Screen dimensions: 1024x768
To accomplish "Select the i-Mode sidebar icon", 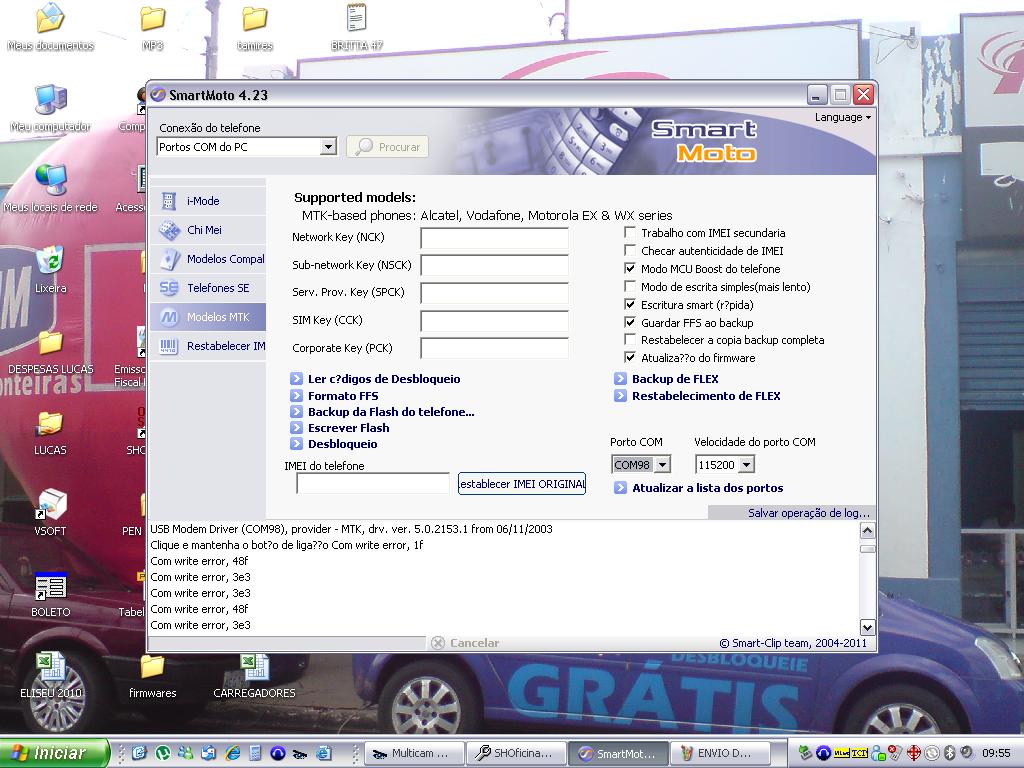I will click(x=169, y=201).
